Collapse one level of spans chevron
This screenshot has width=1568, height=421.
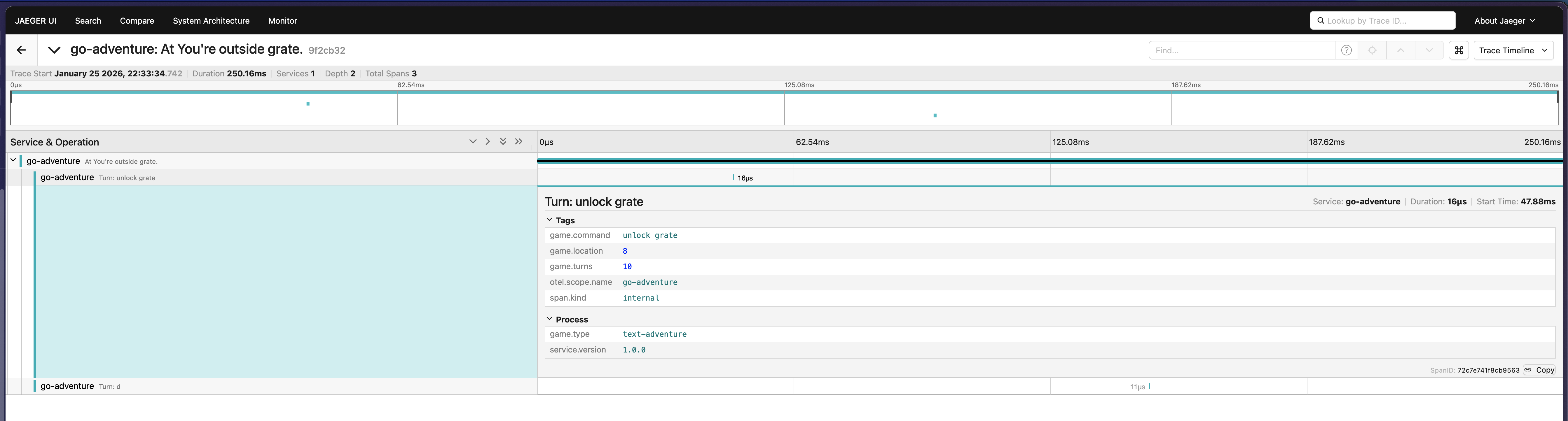[488, 142]
